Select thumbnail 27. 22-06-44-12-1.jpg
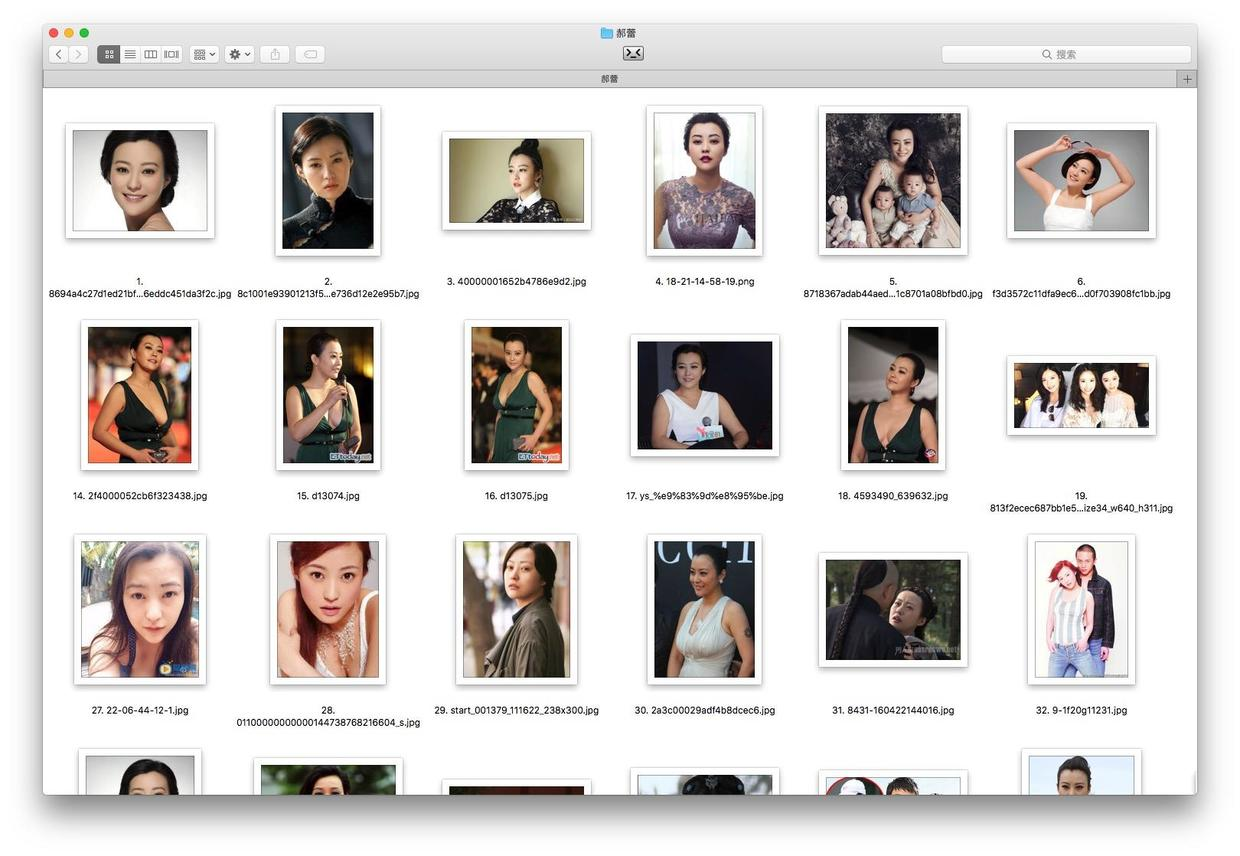Image resolution: width=1240 pixels, height=856 pixels. point(140,609)
